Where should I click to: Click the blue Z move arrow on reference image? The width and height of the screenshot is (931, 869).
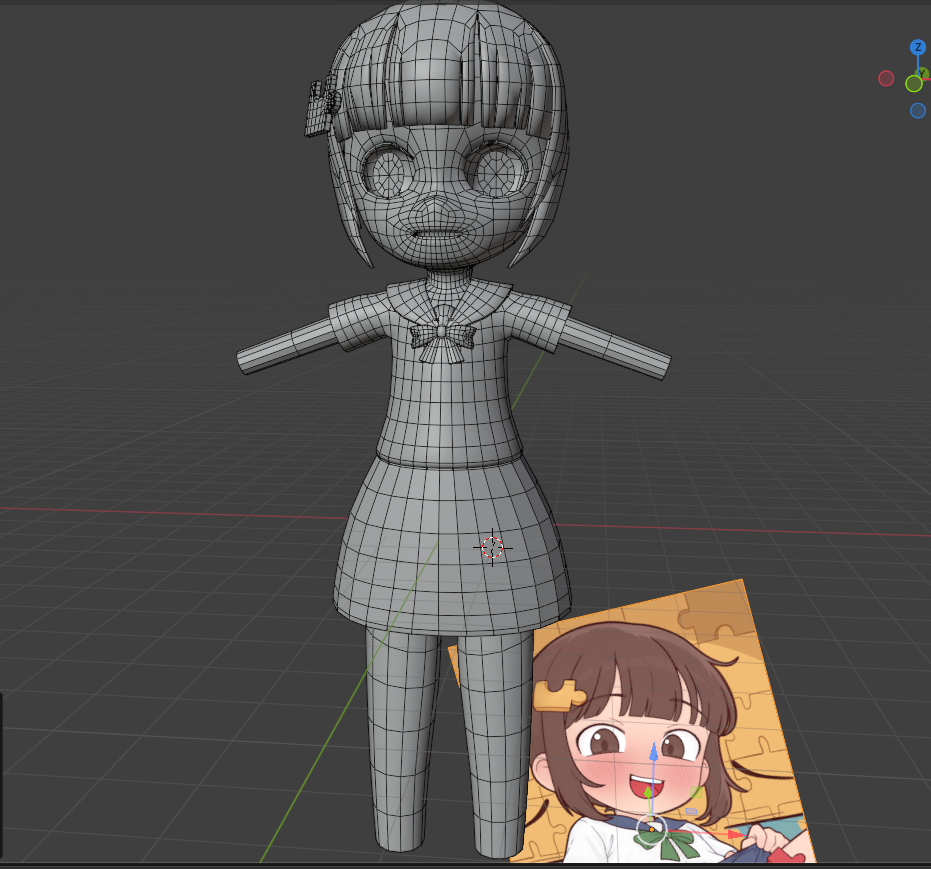[653, 752]
